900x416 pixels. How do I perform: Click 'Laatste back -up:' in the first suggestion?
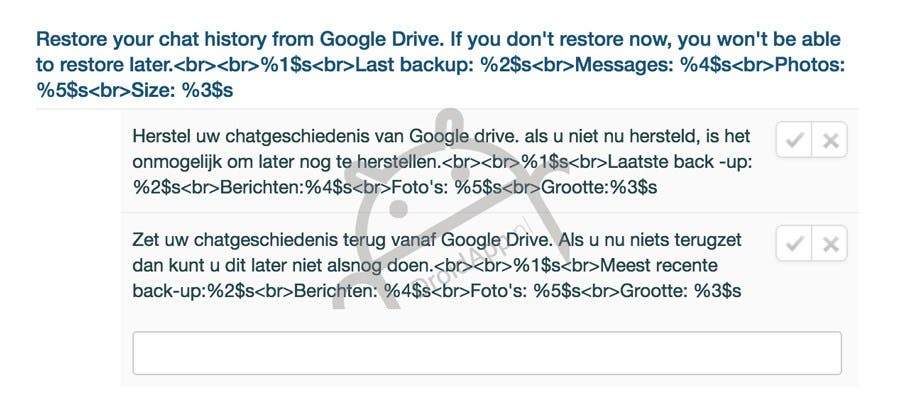(680, 162)
